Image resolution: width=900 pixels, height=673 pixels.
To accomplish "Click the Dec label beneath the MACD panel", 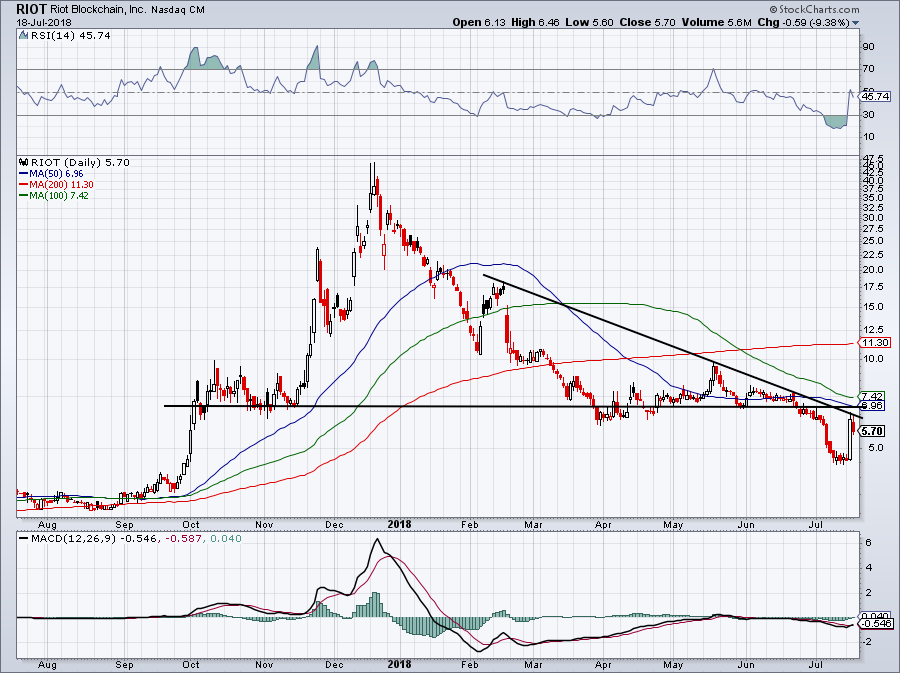I will [334, 664].
